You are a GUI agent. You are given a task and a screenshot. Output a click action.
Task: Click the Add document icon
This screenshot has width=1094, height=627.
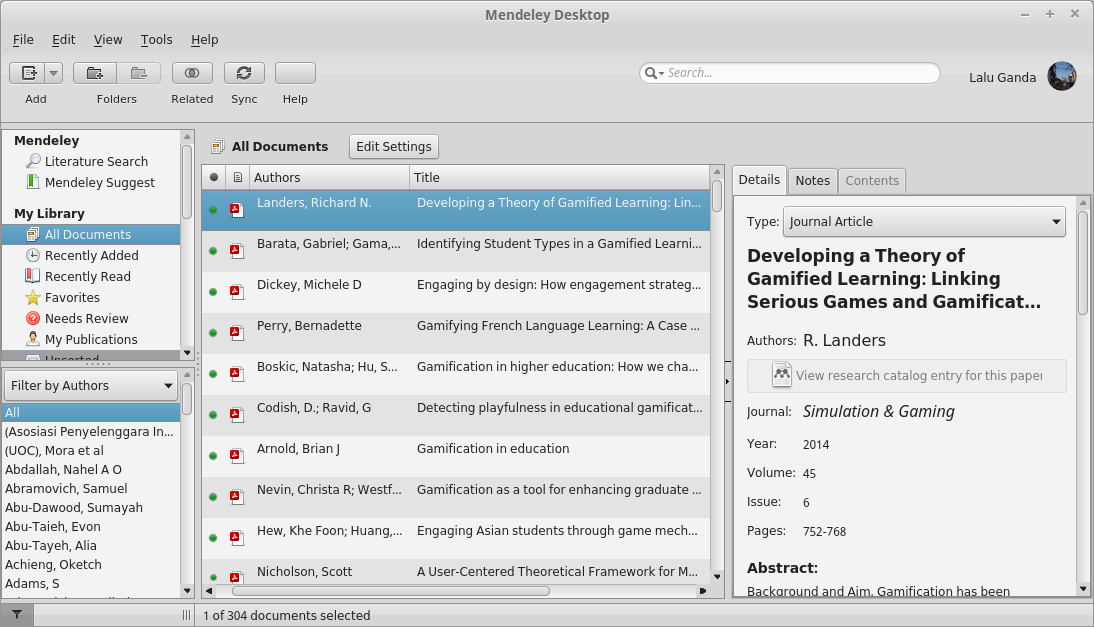click(x=29, y=72)
